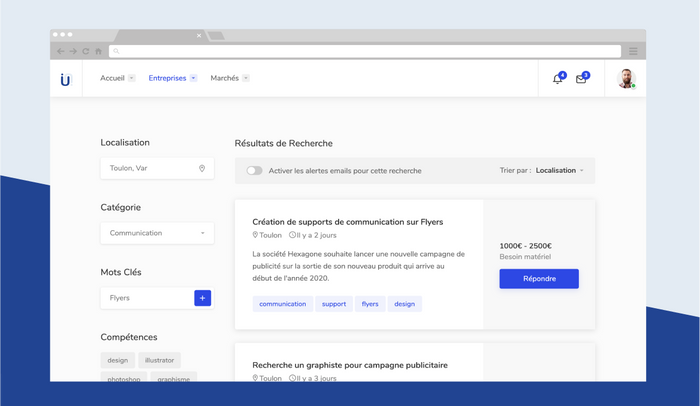Click the notifications bell icon
The height and width of the screenshot is (406, 700).
558,79
